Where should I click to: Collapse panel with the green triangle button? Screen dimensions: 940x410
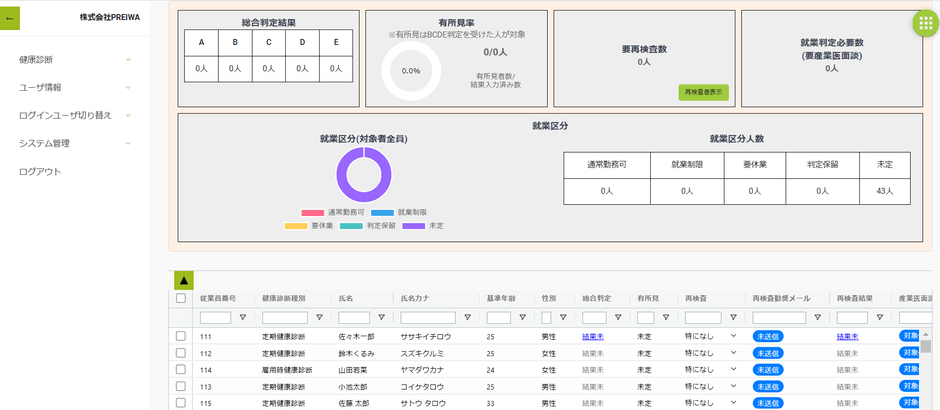[184, 281]
